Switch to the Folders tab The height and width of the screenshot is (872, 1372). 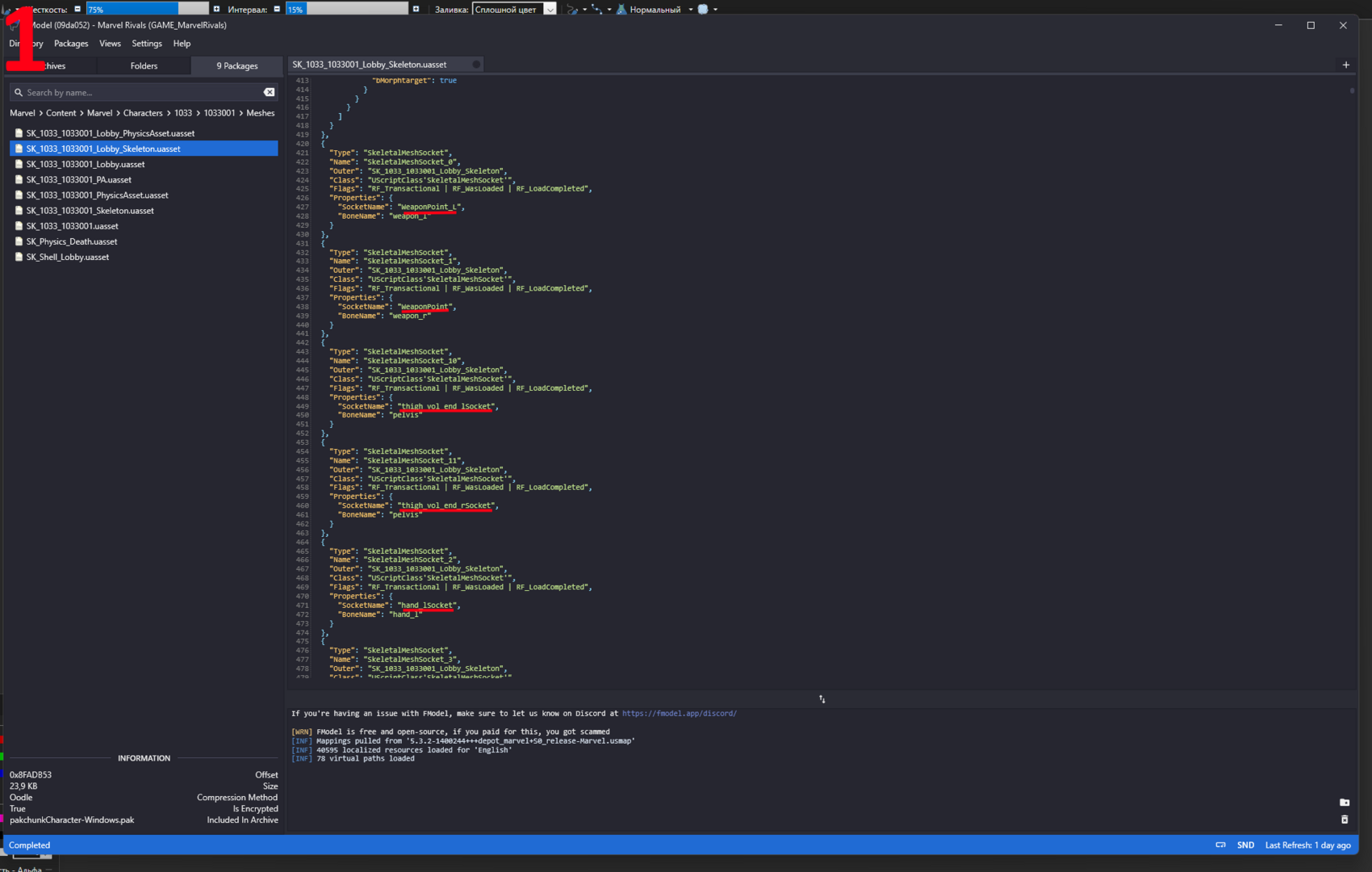coord(144,66)
